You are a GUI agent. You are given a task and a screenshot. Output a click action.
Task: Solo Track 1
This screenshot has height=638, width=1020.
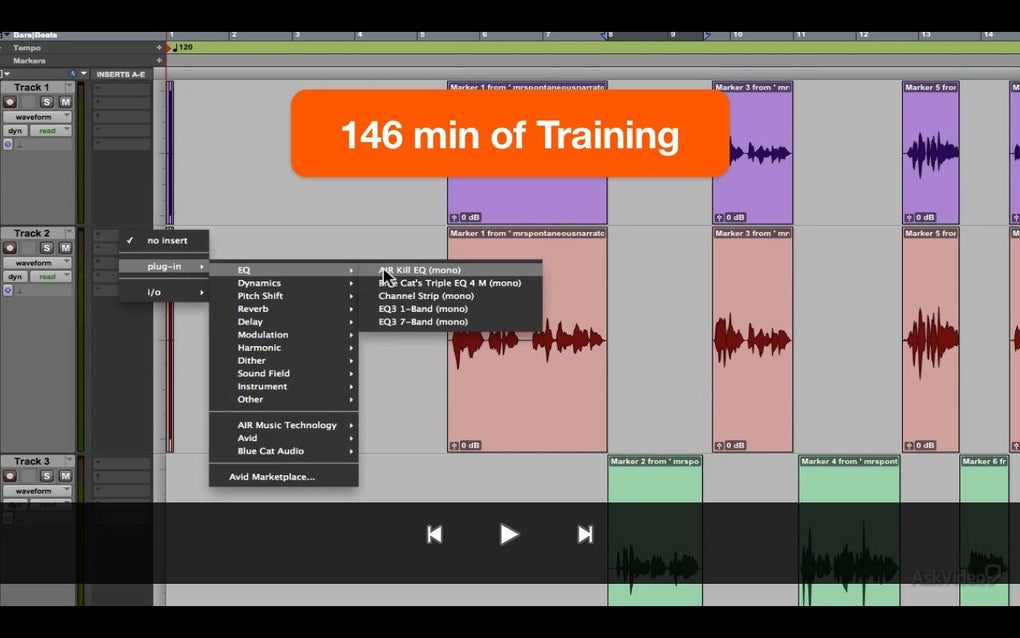(46, 102)
